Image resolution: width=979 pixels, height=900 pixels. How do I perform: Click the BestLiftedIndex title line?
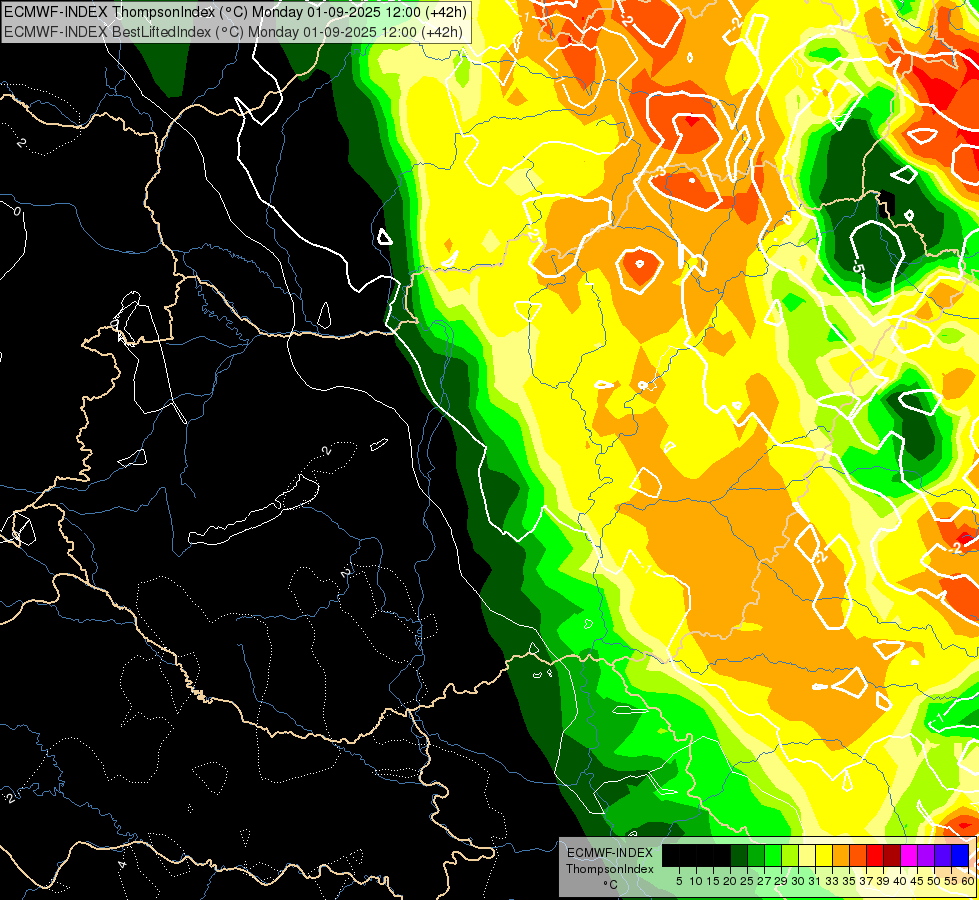point(233,31)
